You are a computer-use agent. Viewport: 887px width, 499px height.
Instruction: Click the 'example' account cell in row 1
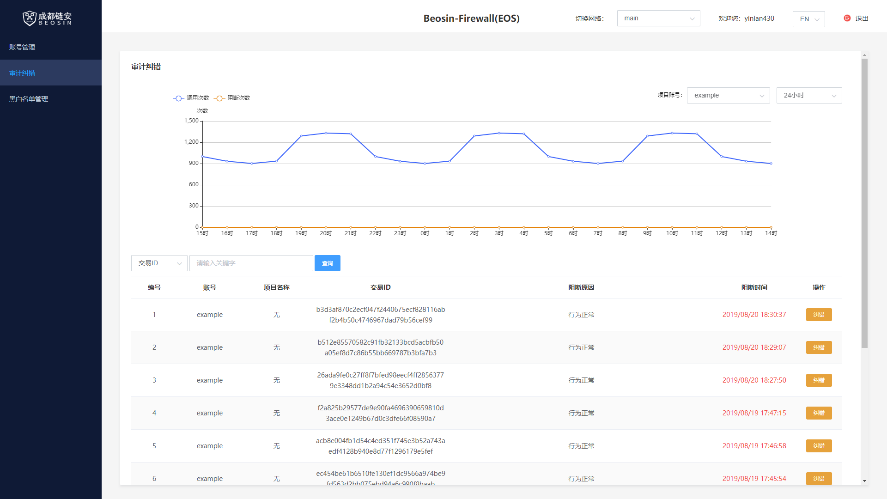[x=209, y=315]
